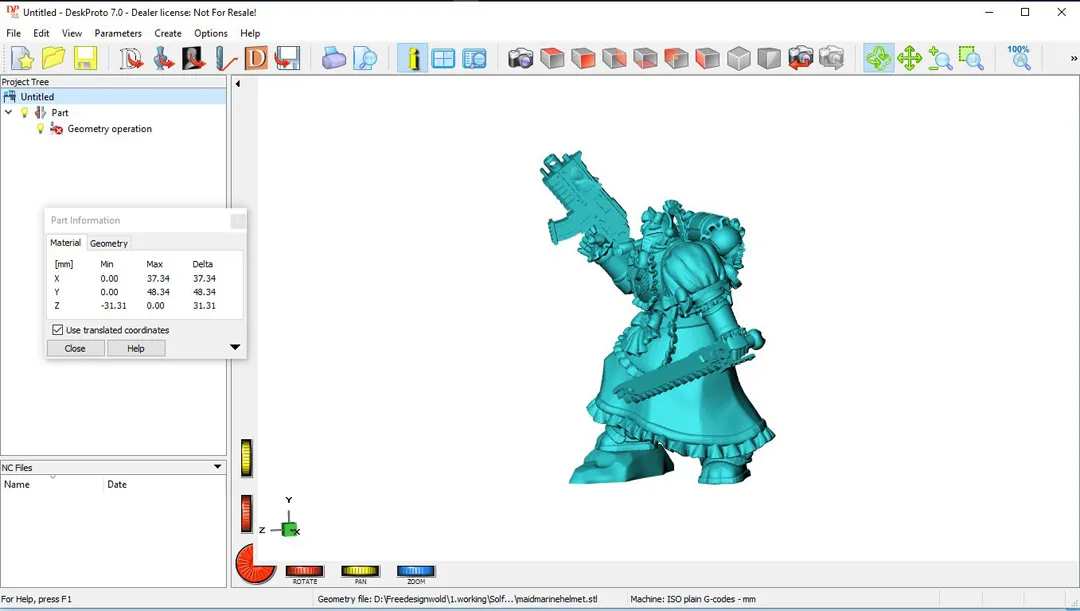1080x611 pixels.
Task: Click the Close button in Part Information
Action: pyautogui.click(x=75, y=349)
